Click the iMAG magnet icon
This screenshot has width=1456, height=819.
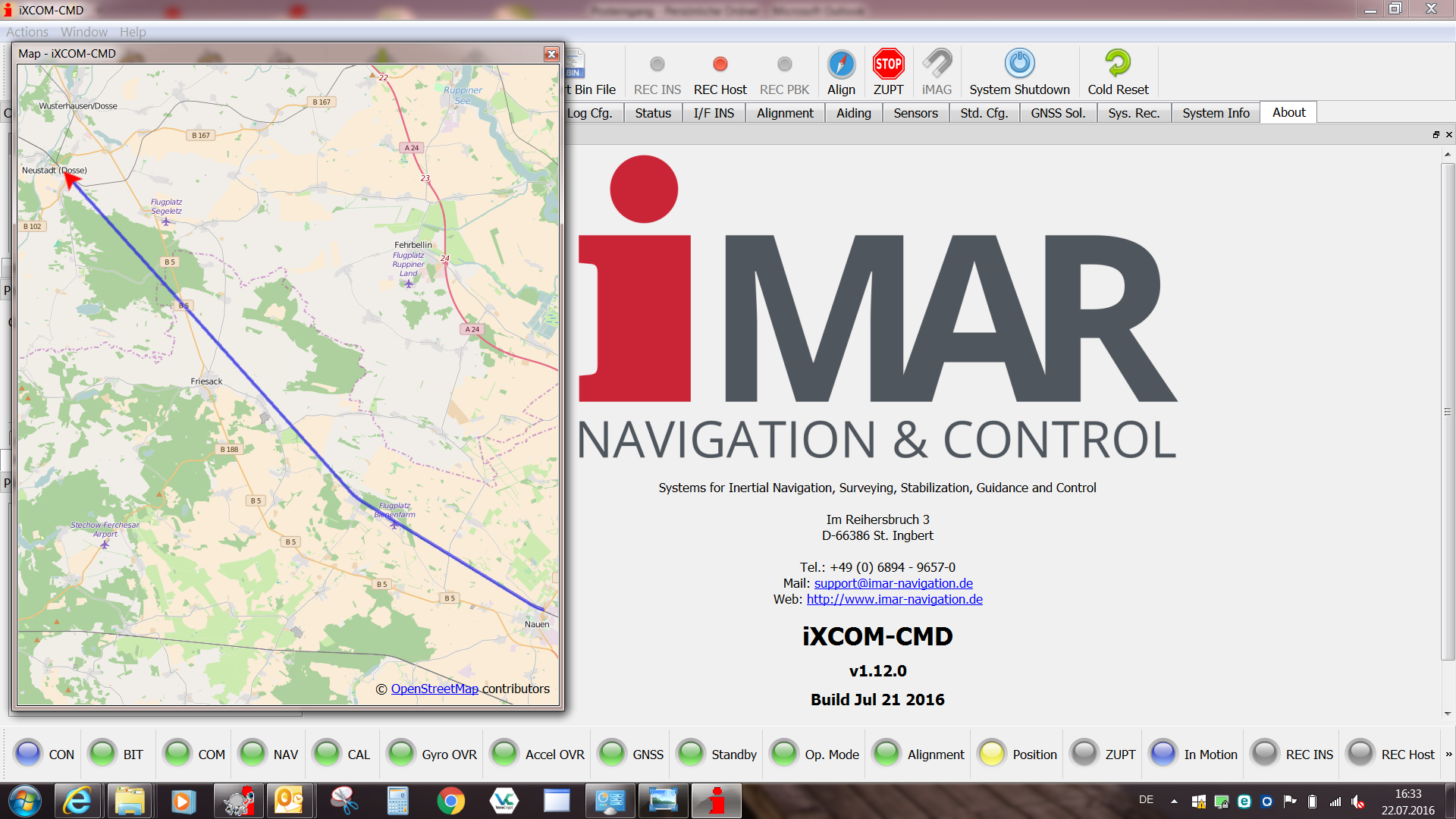click(x=937, y=64)
